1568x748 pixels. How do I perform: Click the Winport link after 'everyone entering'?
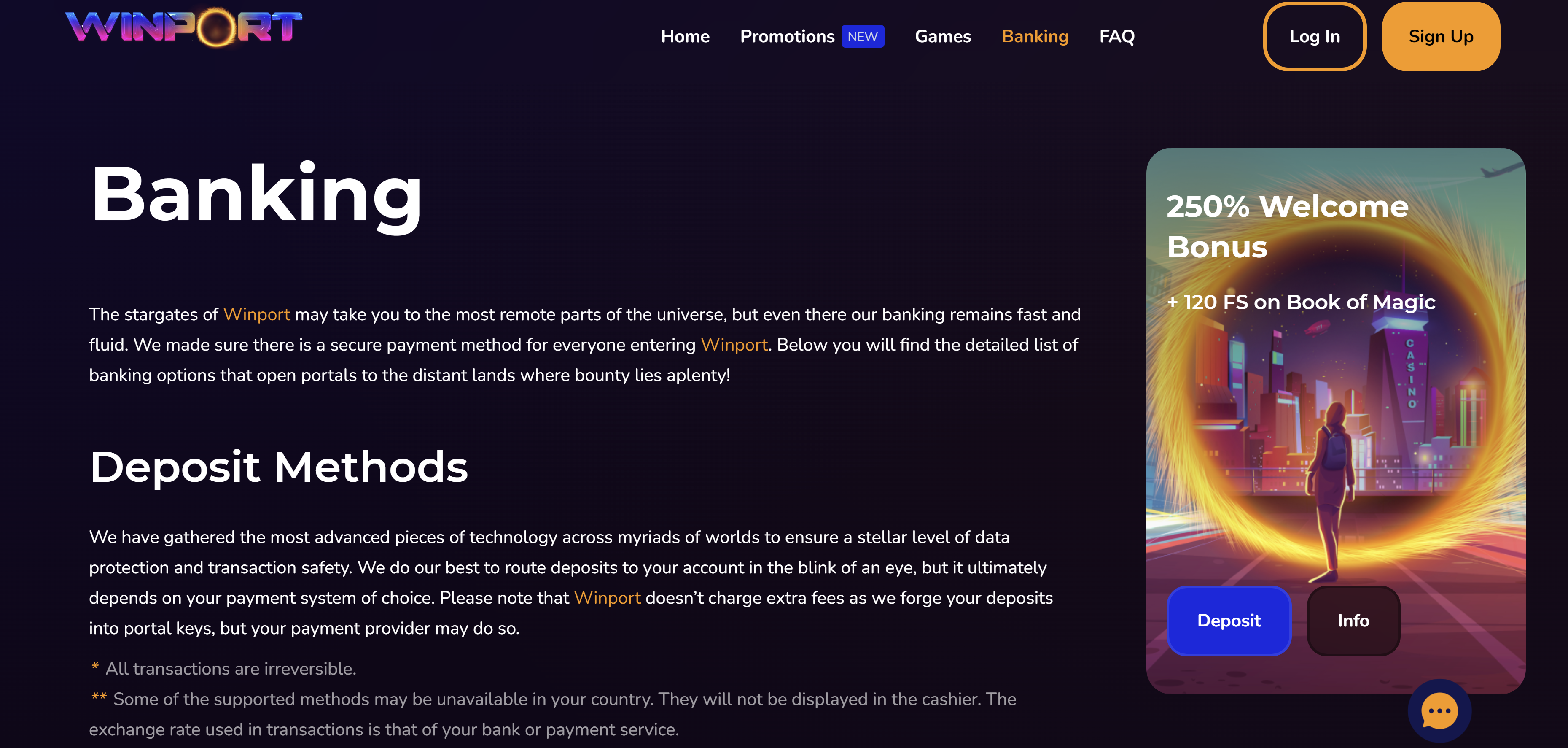[x=734, y=345]
